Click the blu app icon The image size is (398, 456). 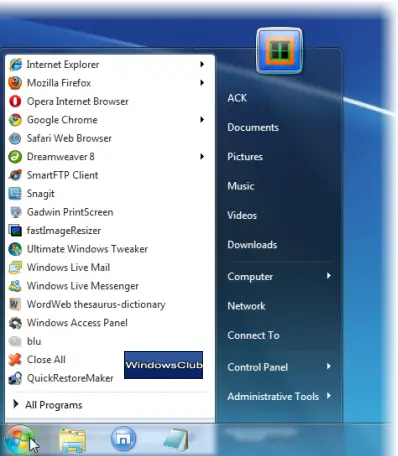[15, 341]
